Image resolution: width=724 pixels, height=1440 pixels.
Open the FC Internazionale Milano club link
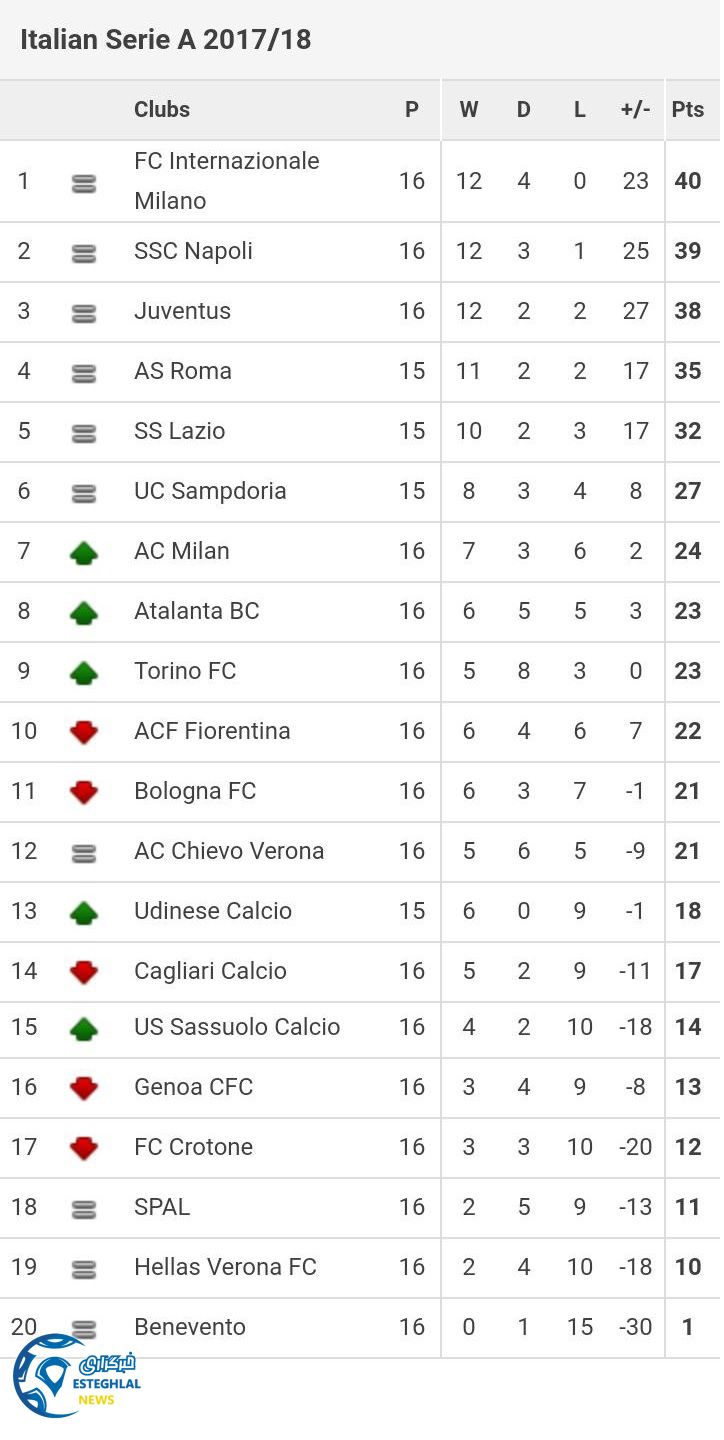(x=226, y=181)
